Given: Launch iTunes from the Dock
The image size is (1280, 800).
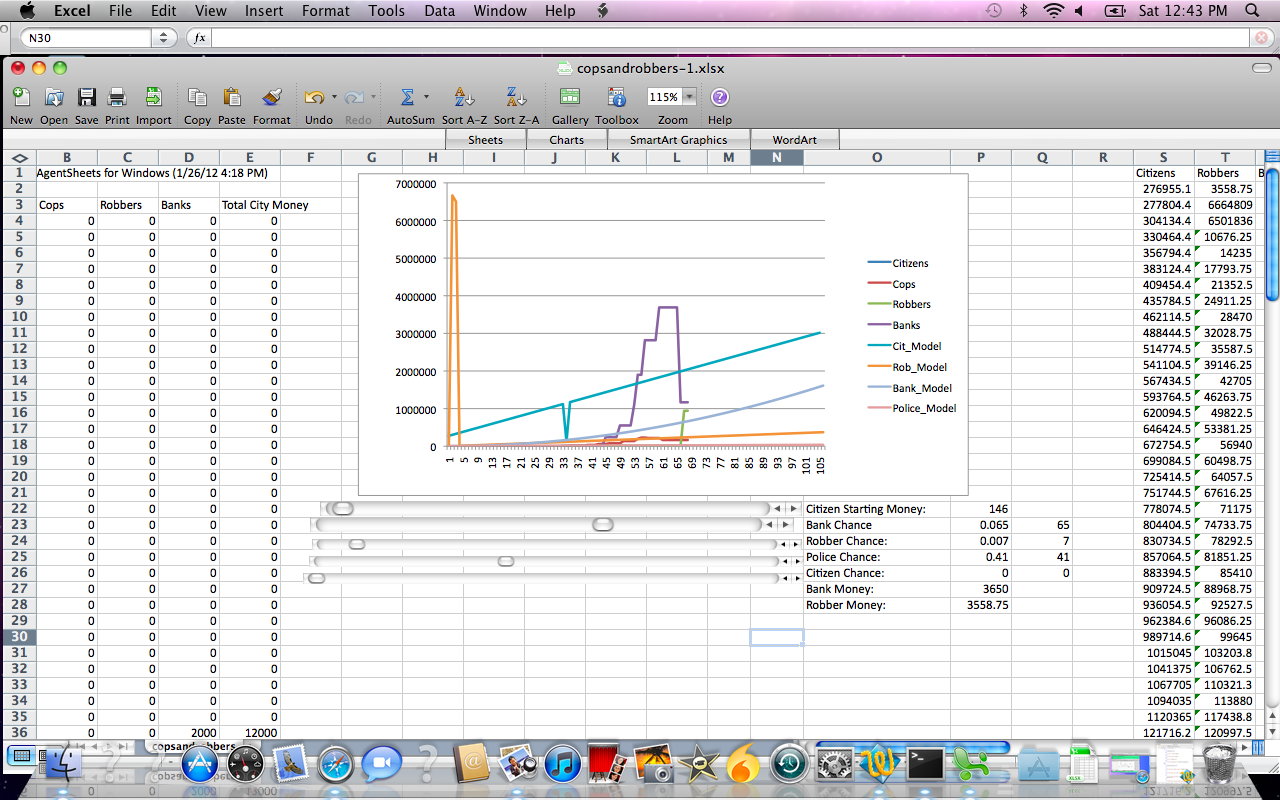Looking at the screenshot, I should point(563,766).
